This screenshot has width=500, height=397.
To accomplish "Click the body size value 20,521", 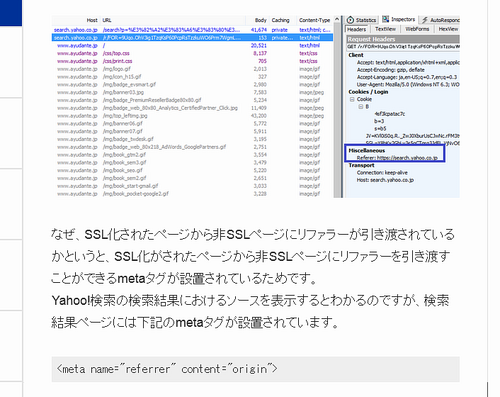I will point(259,46).
